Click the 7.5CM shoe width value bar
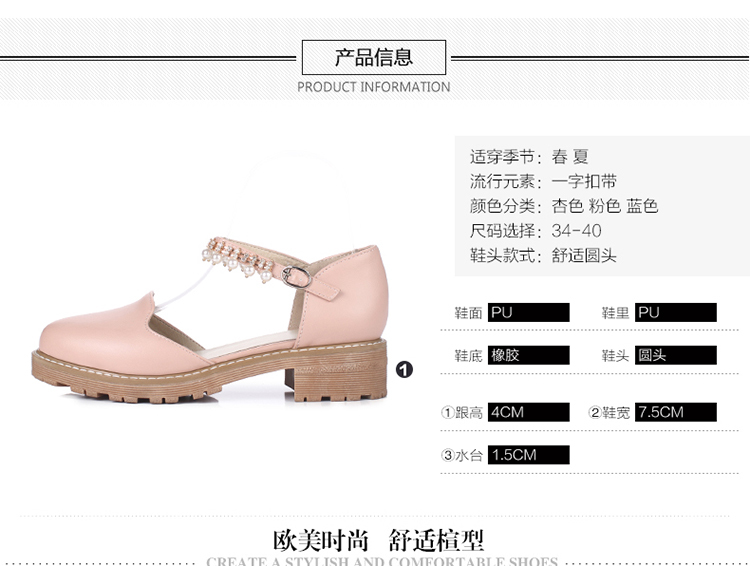The image size is (750, 566). coord(675,412)
